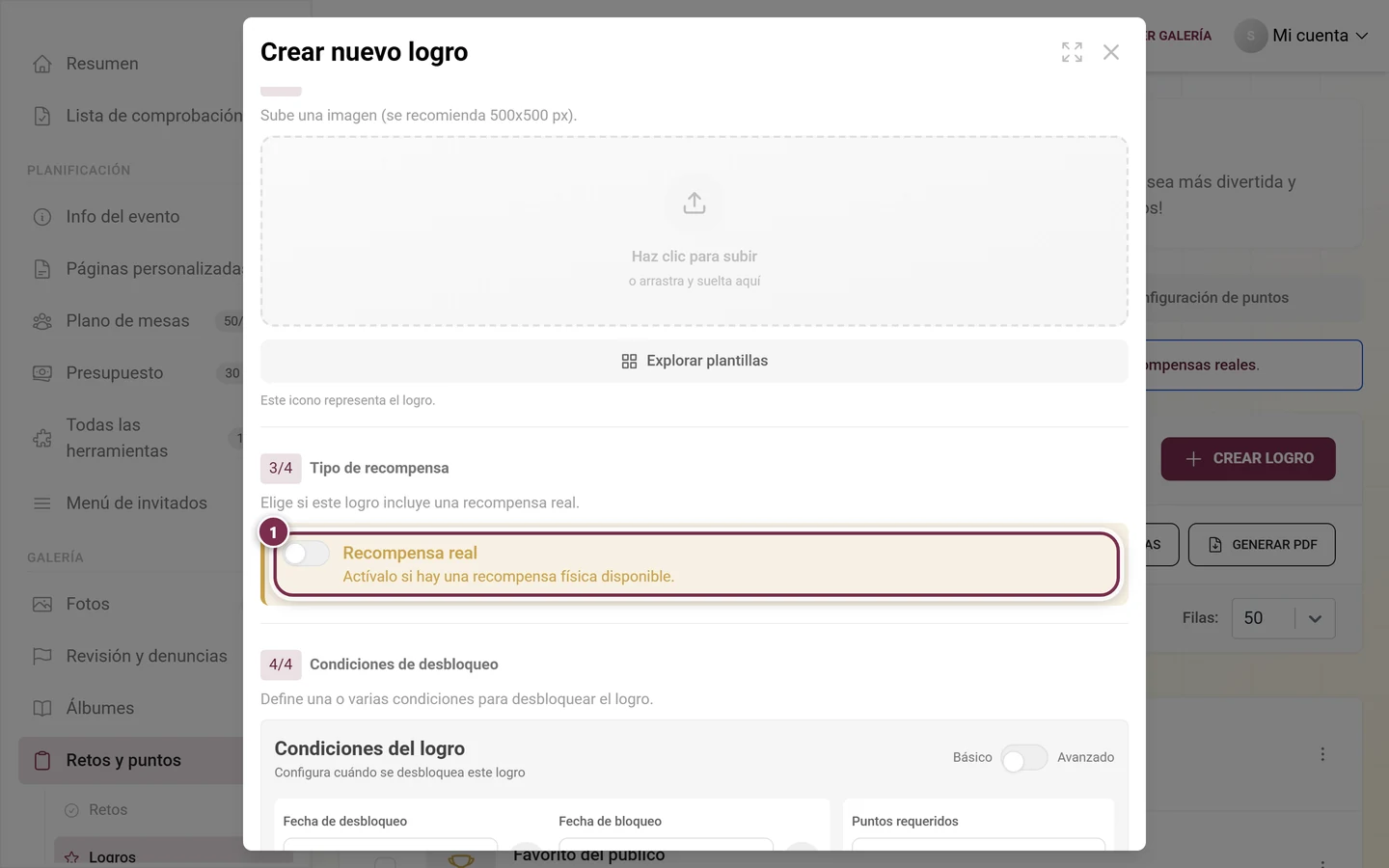Click the Presupuesto money icon
This screenshot has width=1389, height=868.
point(42,373)
